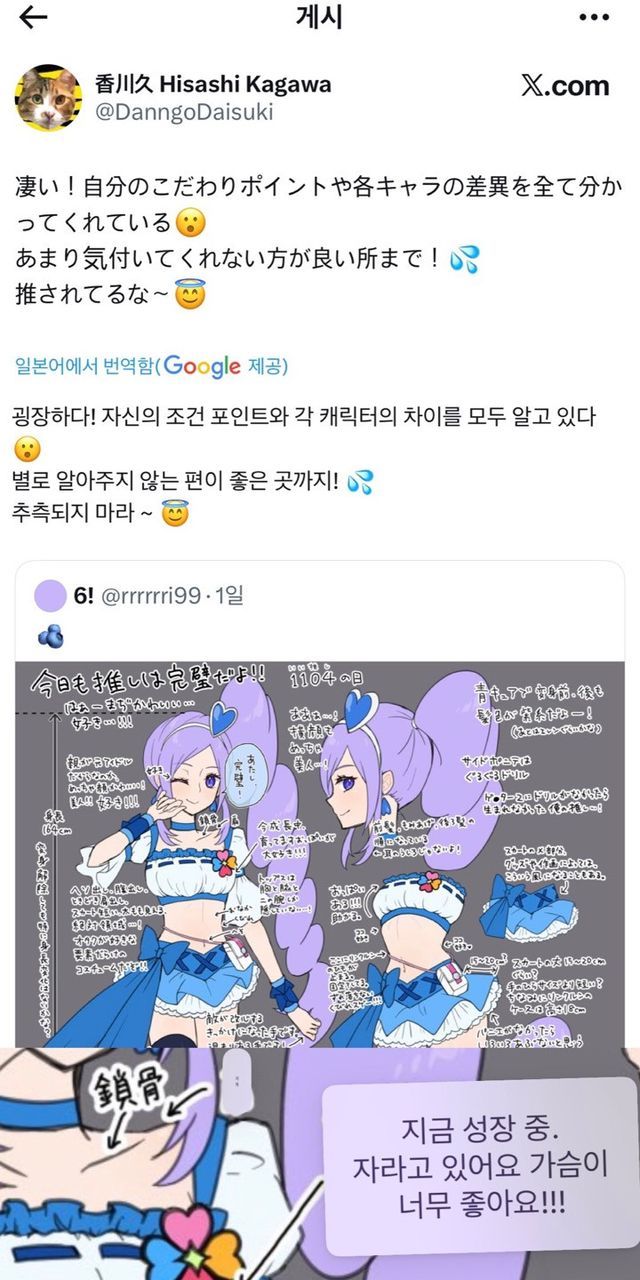Open the three-dot more options menu
The width and height of the screenshot is (640, 1280).
(594, 17)
